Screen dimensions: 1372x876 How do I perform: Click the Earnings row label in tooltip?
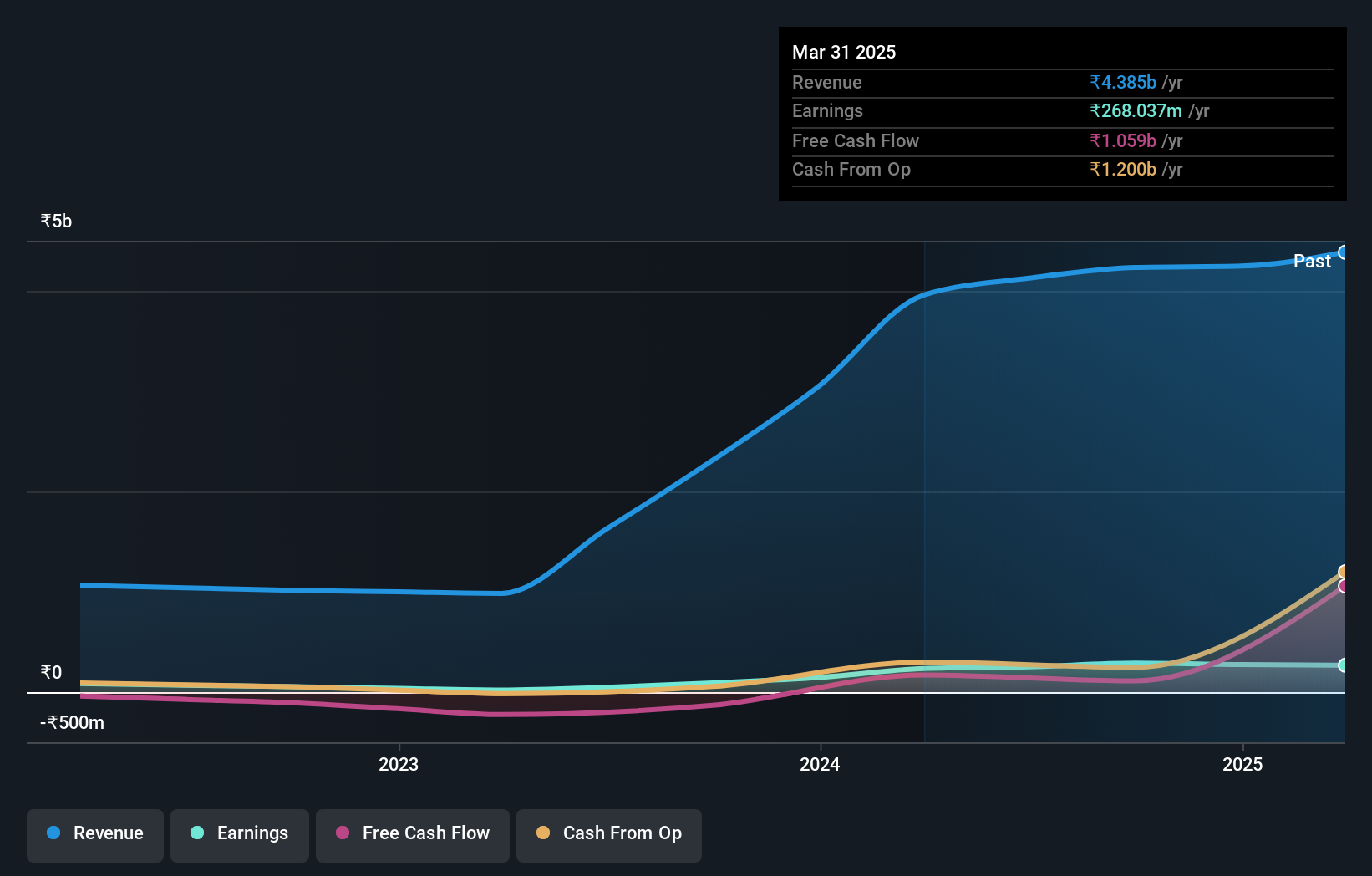pyautogui.click(x=827, y=110)
